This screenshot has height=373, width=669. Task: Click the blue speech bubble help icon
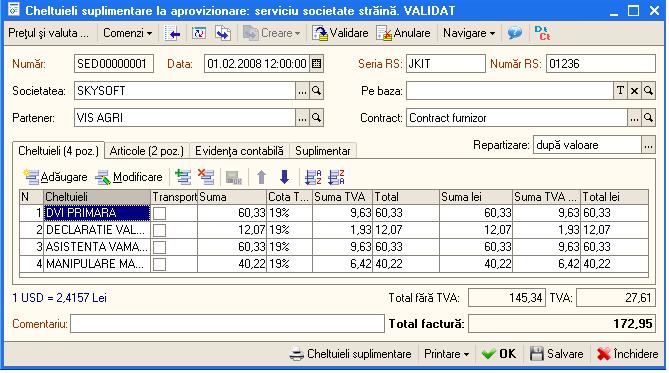point(515,33)
